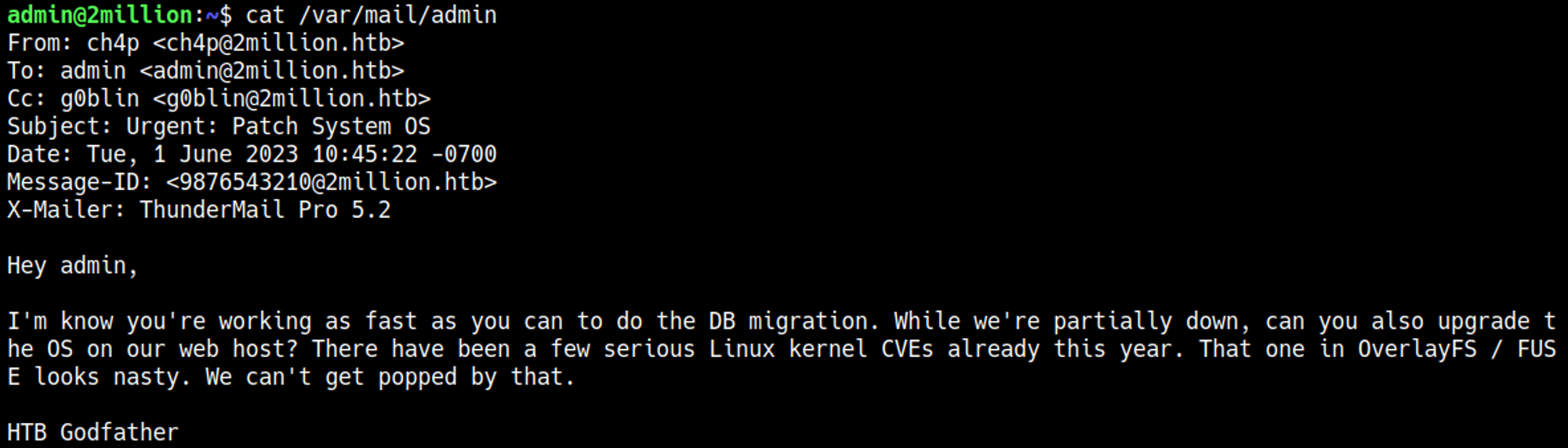The image size is (1568, 448).
Task: Click the Message-ID value 9876543210@2million.htb
Action: (x=331, y=182)
